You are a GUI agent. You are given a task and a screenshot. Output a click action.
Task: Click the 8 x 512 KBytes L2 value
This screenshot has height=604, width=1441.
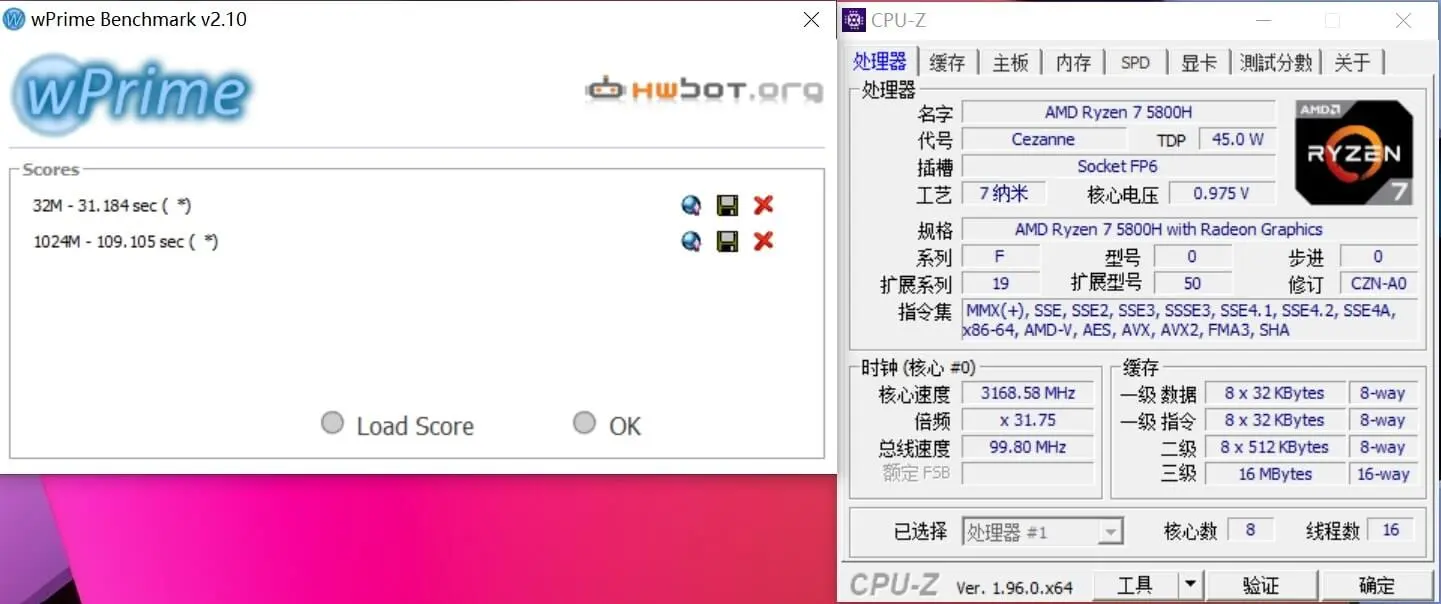[x=1274, y=447]
